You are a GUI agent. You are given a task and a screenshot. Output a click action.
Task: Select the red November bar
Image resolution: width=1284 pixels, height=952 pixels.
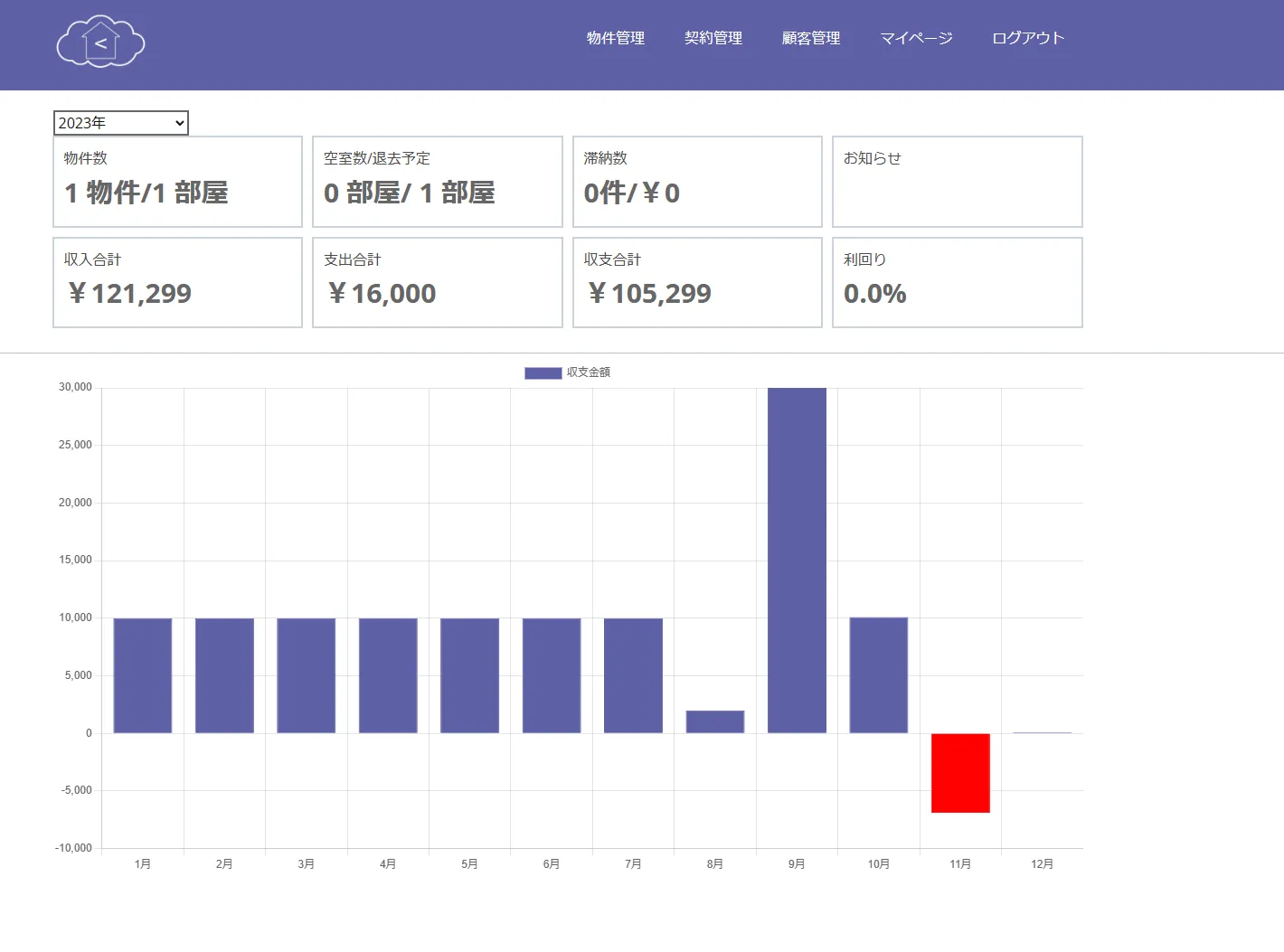click(x=960, y=773)
